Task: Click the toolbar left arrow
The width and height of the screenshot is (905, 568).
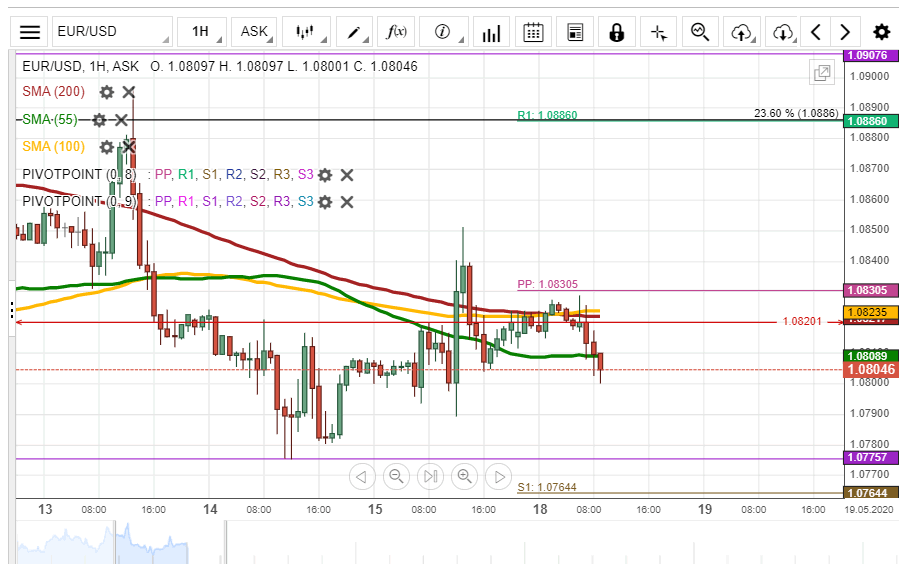Action: [816, 32]
